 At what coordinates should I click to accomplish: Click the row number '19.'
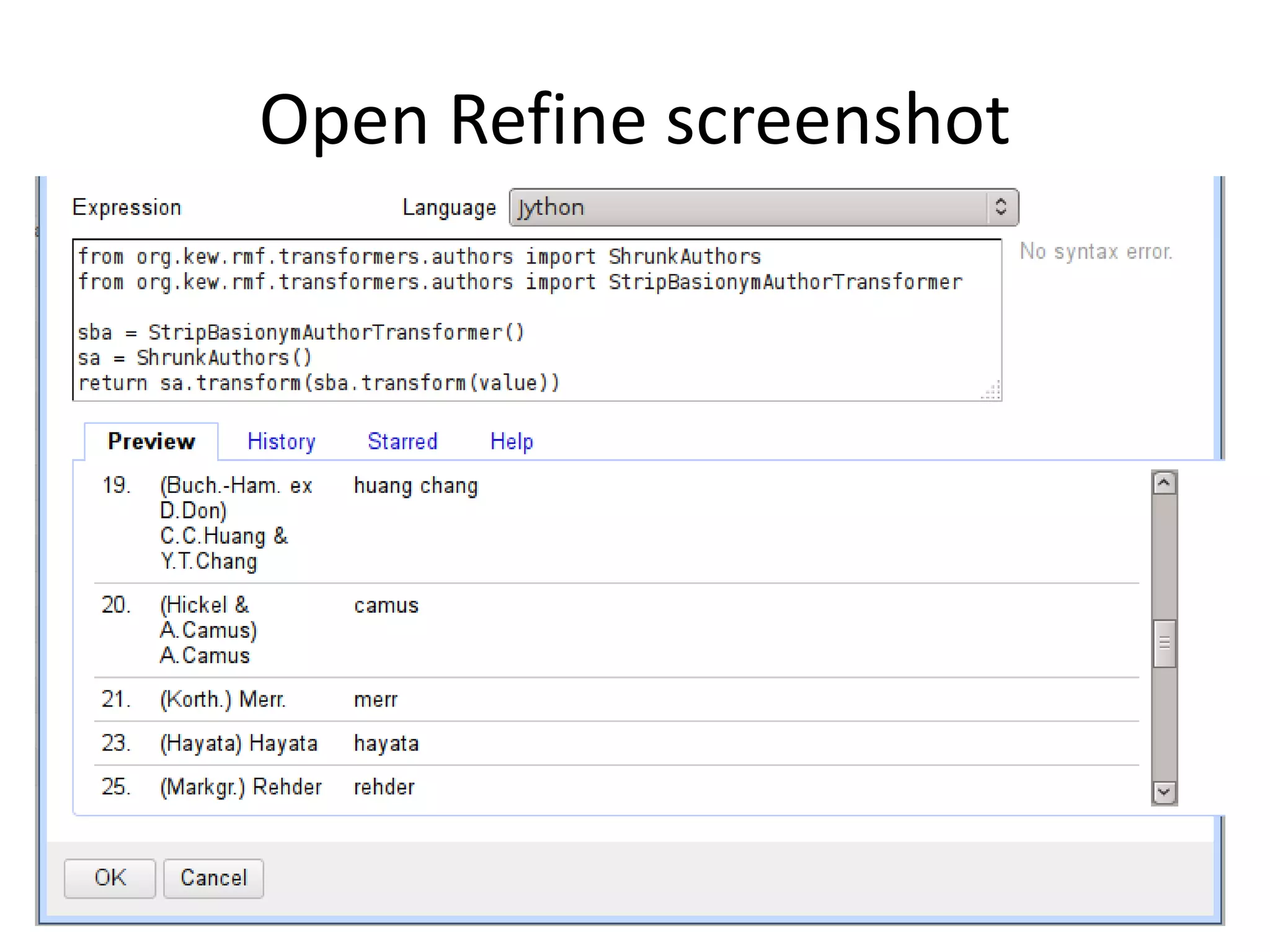coord(116,485)
